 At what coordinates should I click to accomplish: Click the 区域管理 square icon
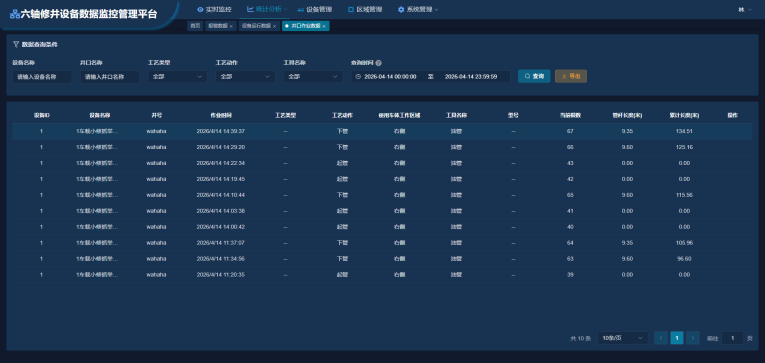(x=351, y=9)
